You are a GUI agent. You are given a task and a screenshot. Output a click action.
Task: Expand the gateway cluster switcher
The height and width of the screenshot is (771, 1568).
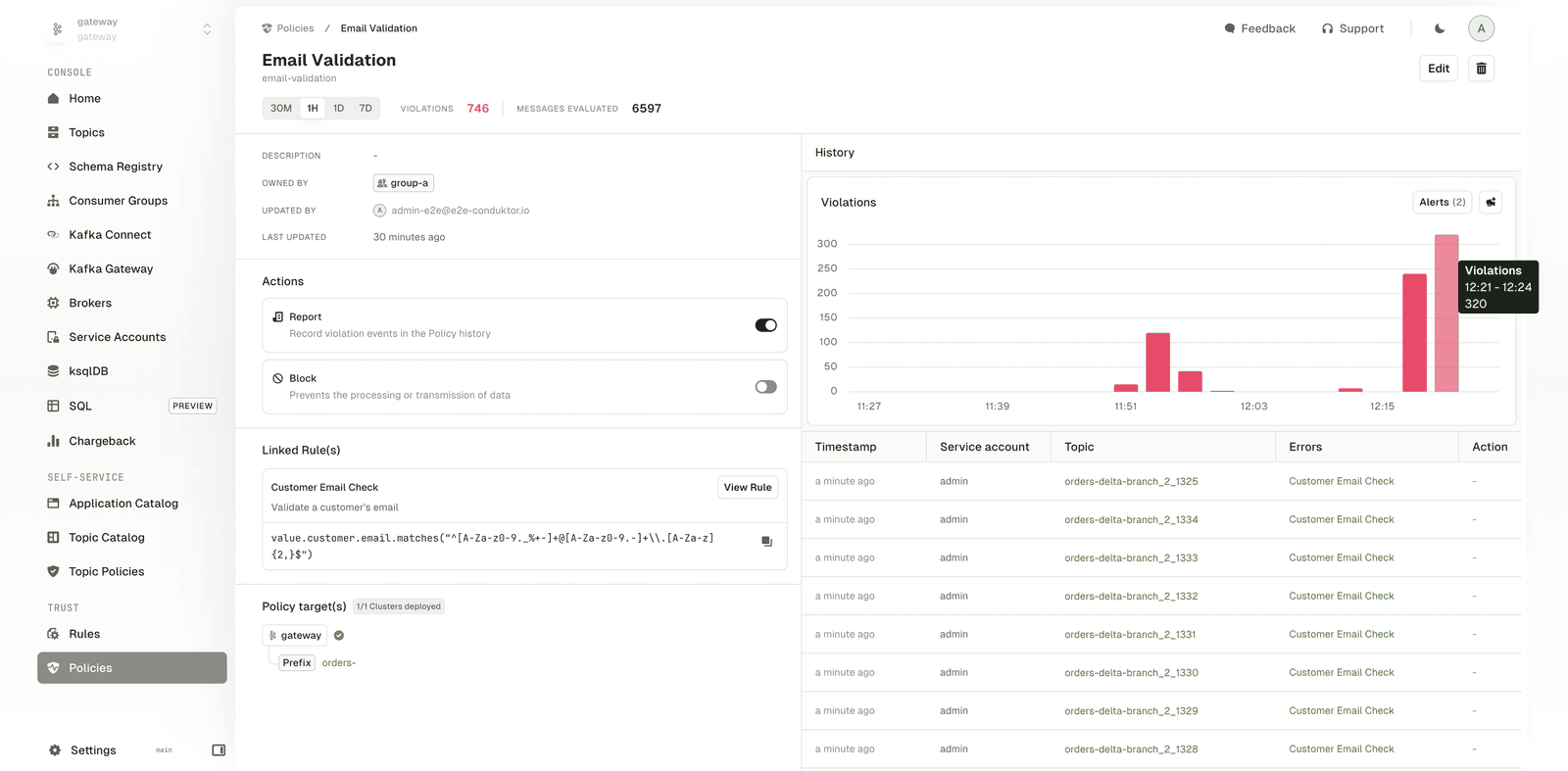point(207,29)
